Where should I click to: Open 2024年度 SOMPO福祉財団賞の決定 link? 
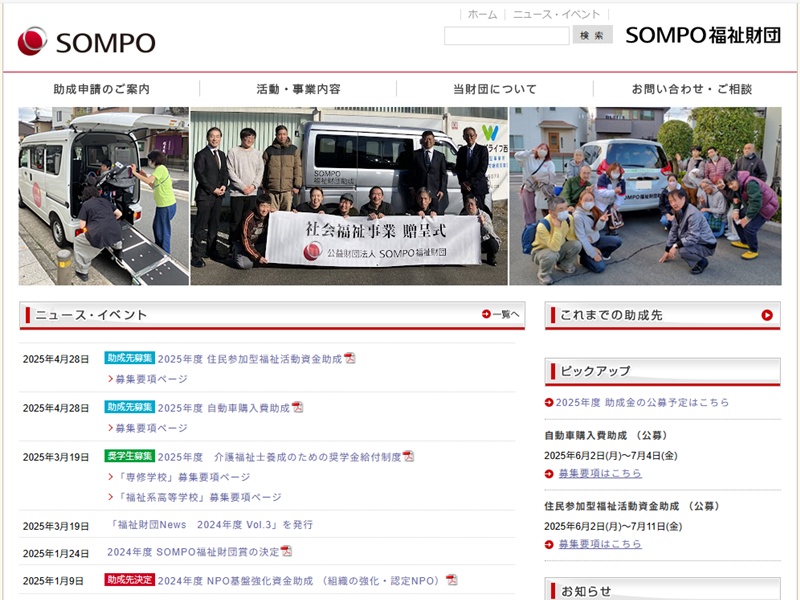point(193,552)
